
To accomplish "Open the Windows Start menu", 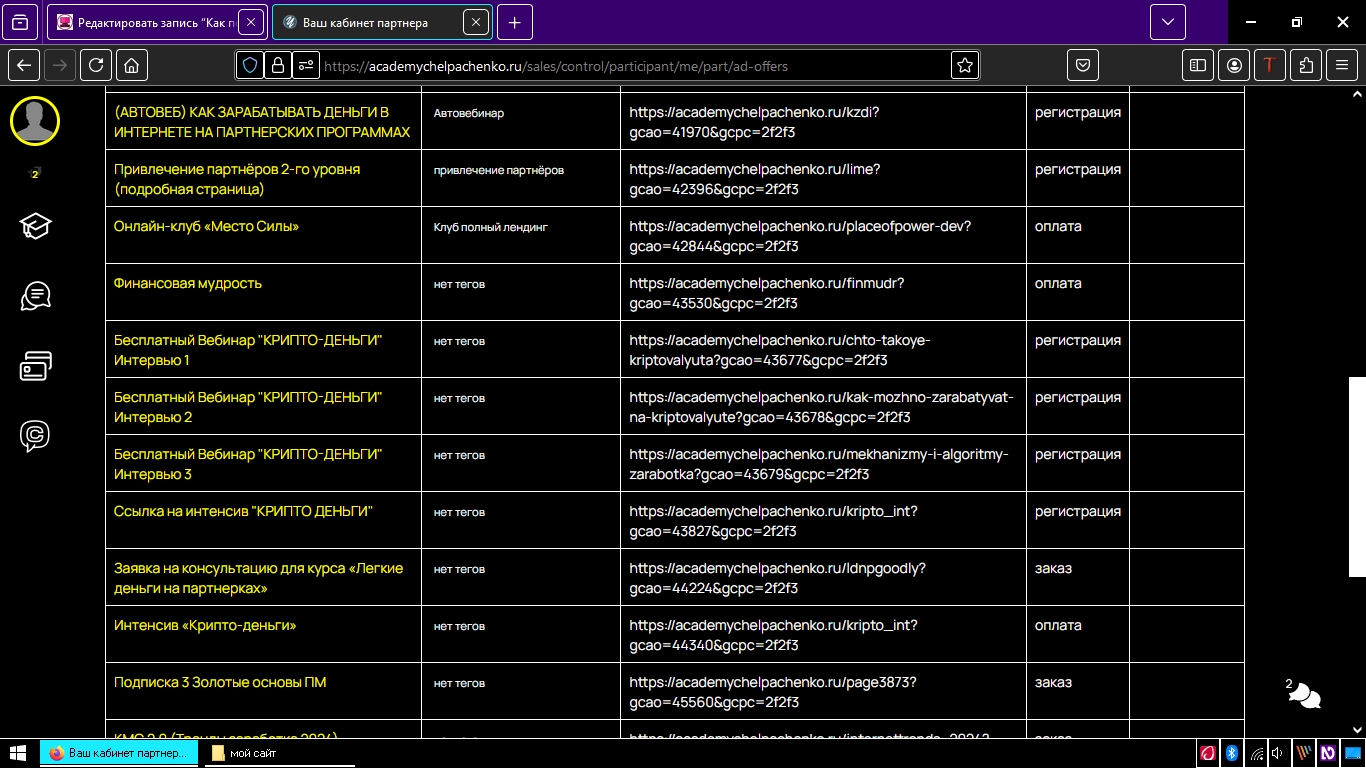I will tap(17, 753).
